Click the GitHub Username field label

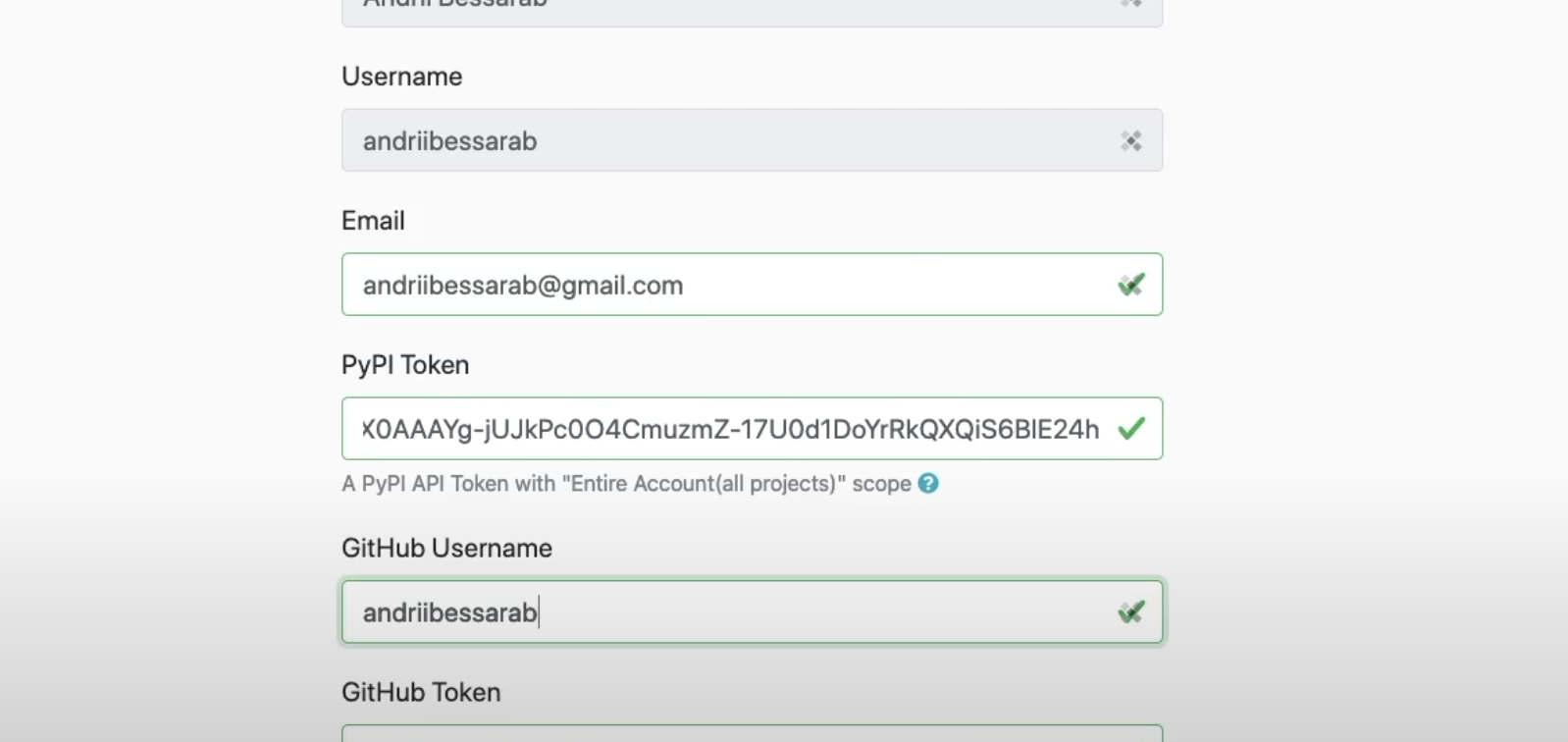pyautogui.click(x=446, y=548)
